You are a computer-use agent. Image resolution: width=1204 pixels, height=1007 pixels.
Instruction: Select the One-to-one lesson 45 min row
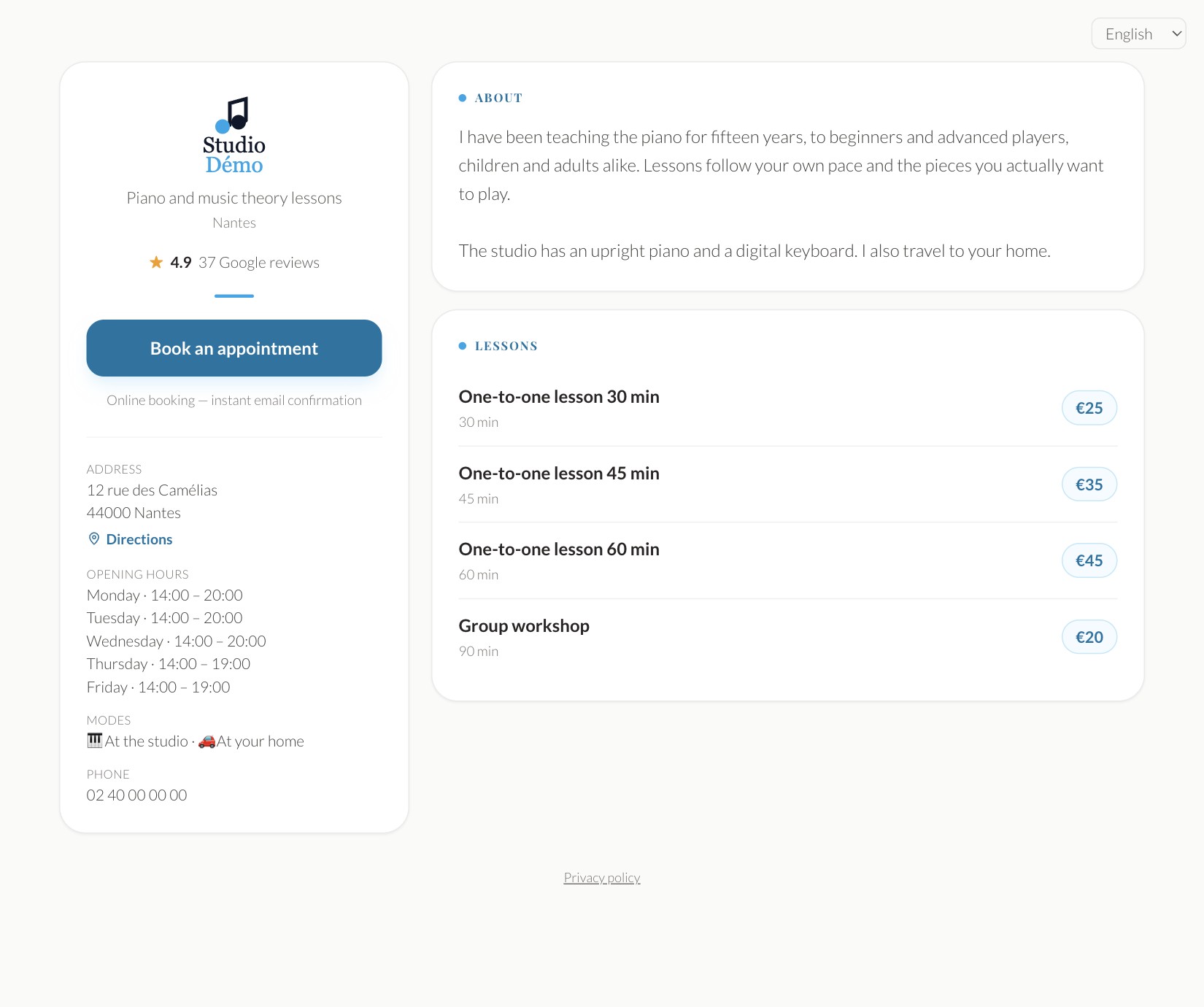tap(788, 485)
